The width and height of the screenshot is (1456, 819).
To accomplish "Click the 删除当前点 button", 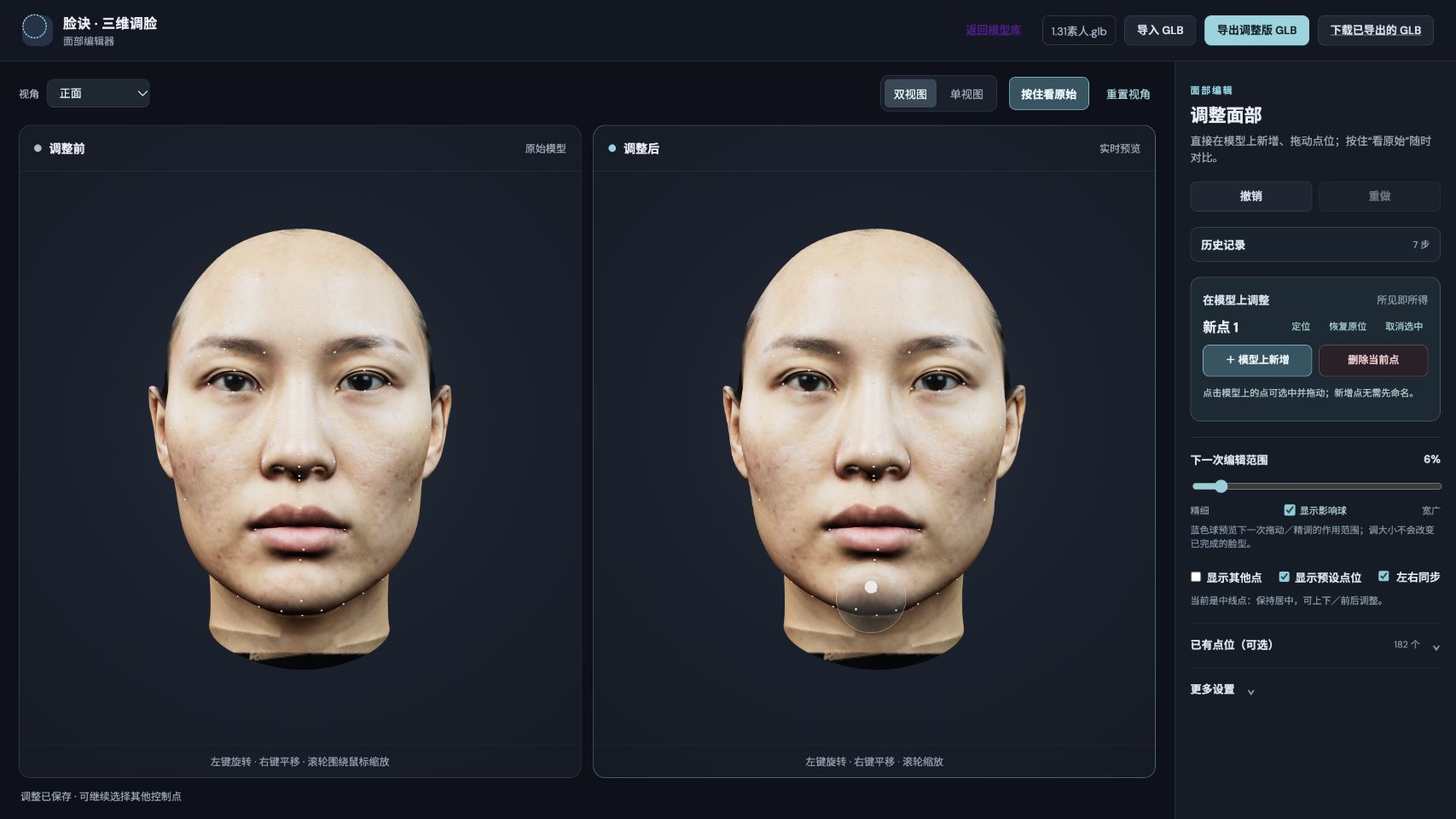I will (1373, 360).
